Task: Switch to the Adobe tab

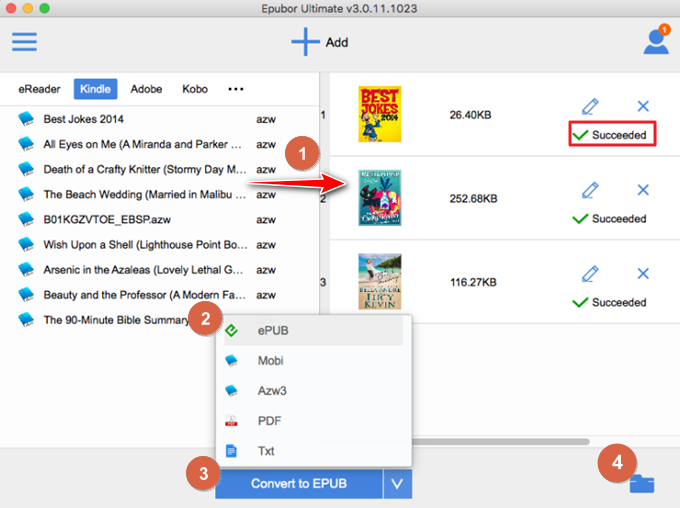Action: coord(147,89)
